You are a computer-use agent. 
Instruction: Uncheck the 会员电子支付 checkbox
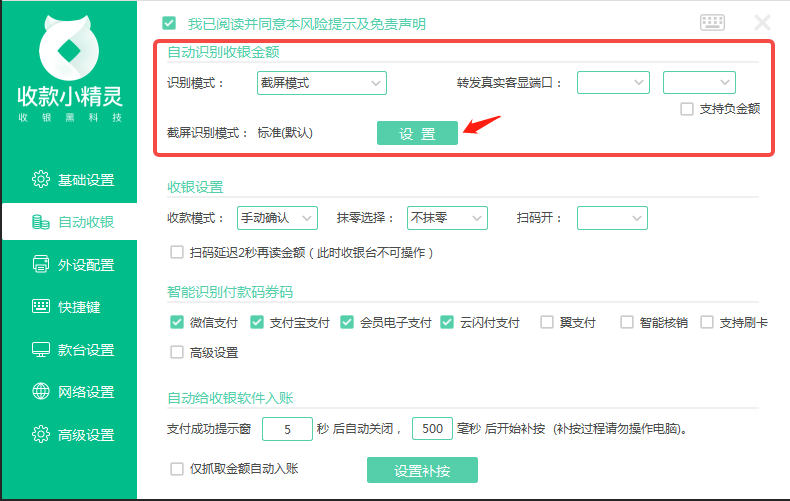(347, 322)
